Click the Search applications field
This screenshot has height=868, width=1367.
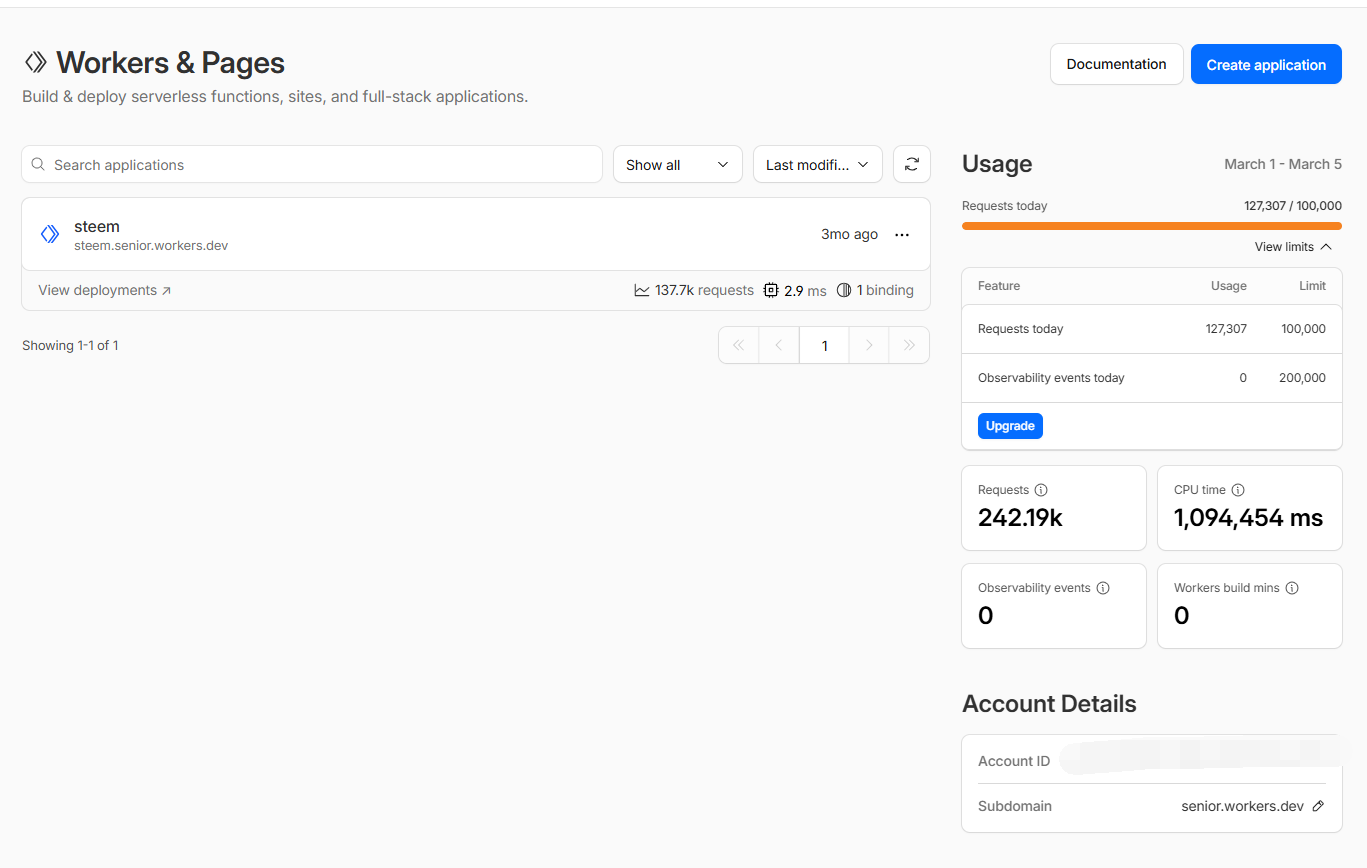click(x=312, y=165)
